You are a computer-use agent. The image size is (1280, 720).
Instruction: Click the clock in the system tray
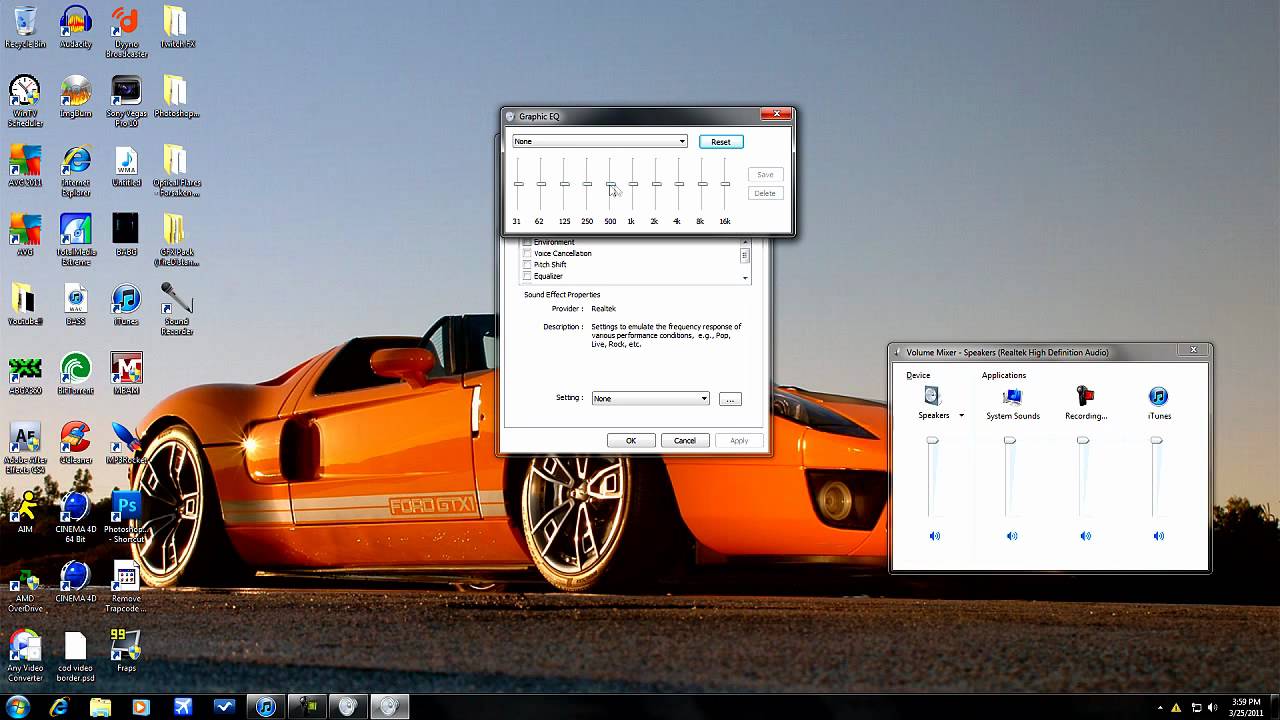click(1245, 708)
